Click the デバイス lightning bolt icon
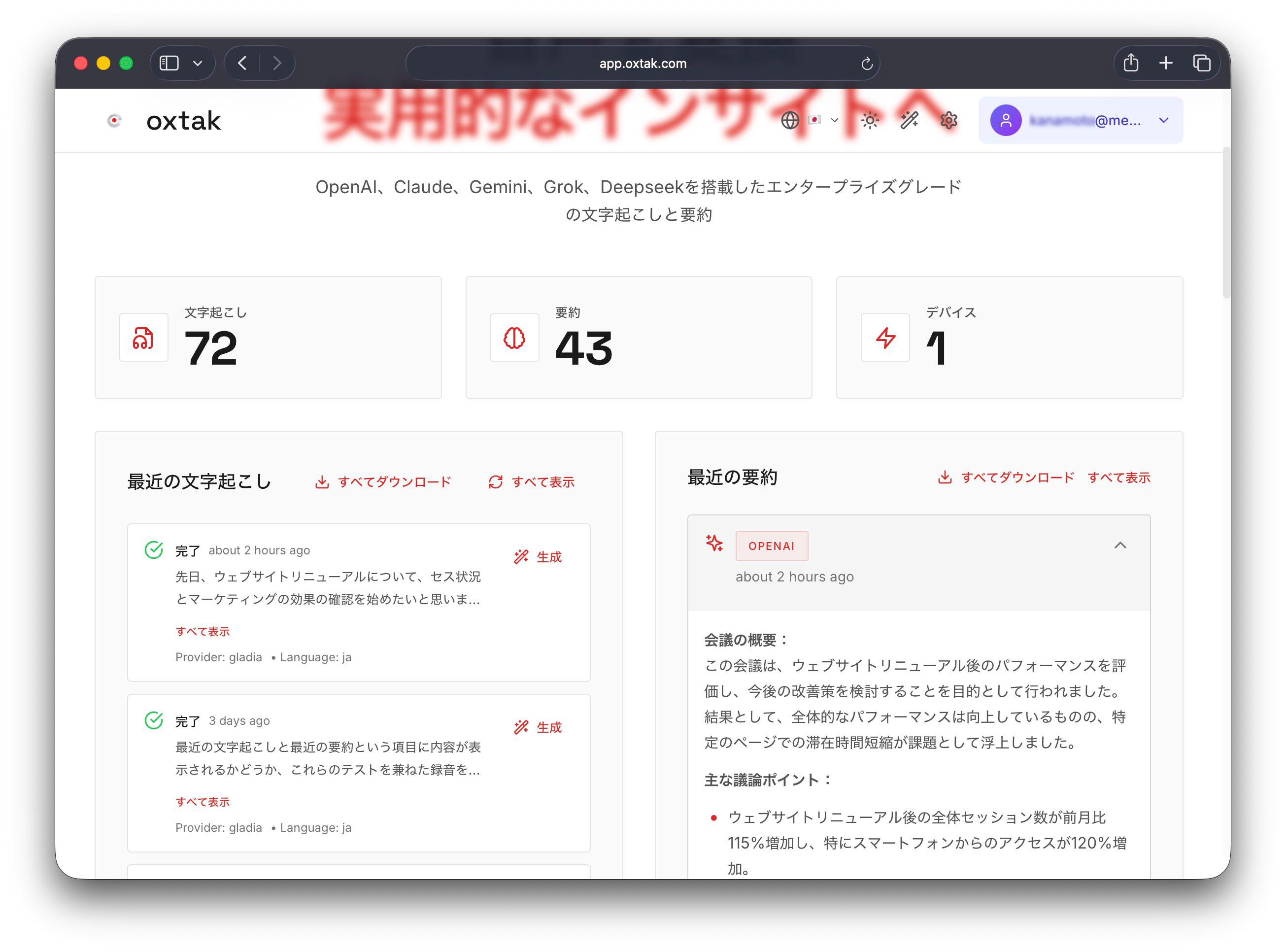Screen dimensions: 1286x952 pyautogui.click(x=885, y=338)
